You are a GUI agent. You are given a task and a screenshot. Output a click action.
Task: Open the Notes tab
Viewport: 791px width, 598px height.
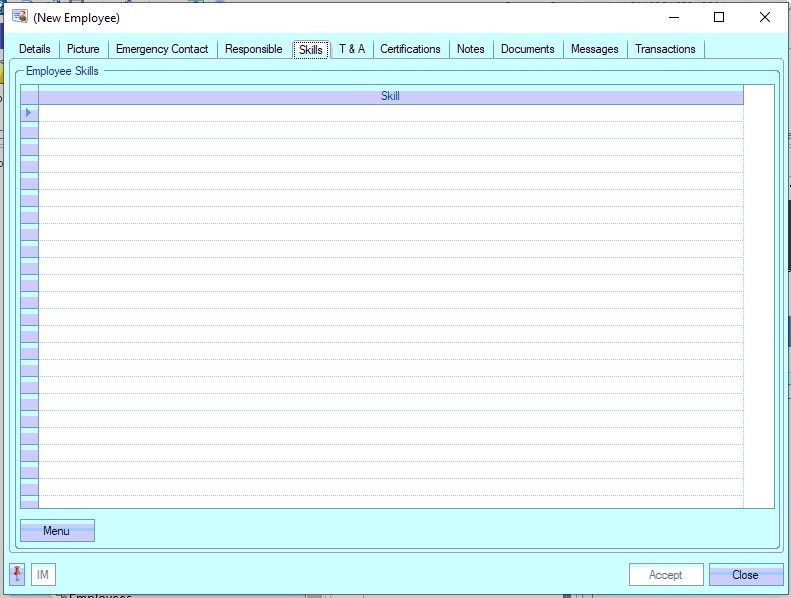click(x=470, y=49)
